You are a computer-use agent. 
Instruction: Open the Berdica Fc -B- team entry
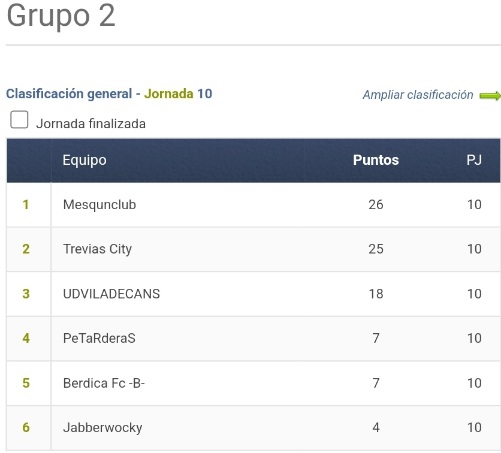pos(104,383)
